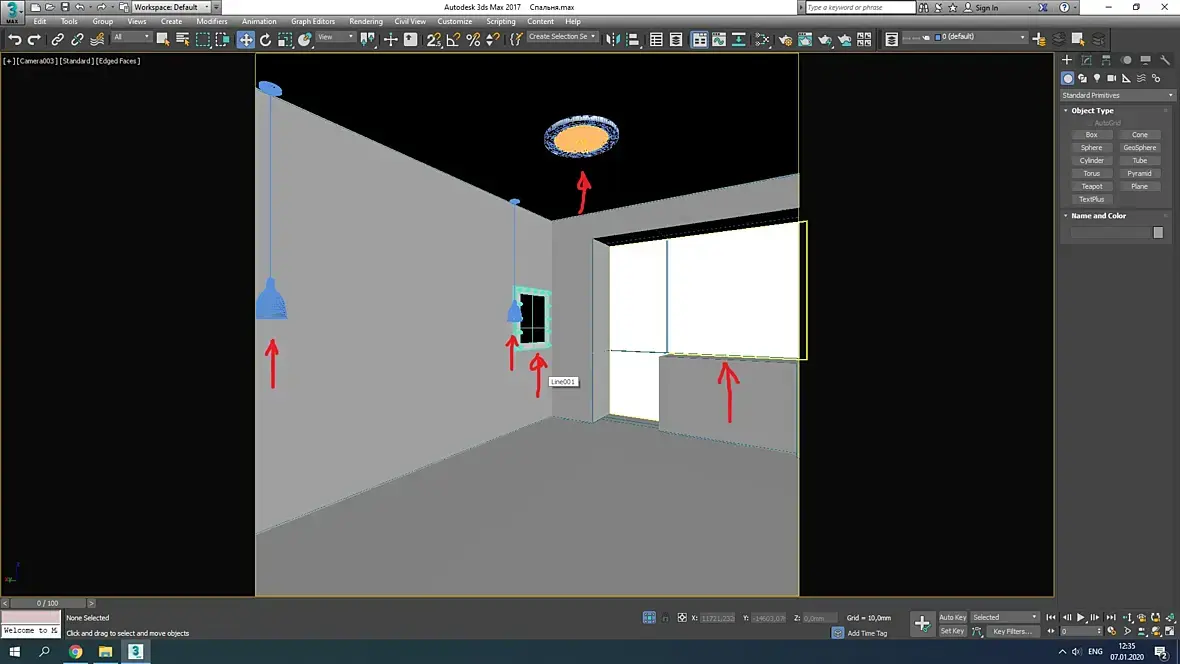Image resolution: width=1180 pixels, height=664 pixels.
Task: Switch to the Modify command panel tab
Action: point(1086,60)
